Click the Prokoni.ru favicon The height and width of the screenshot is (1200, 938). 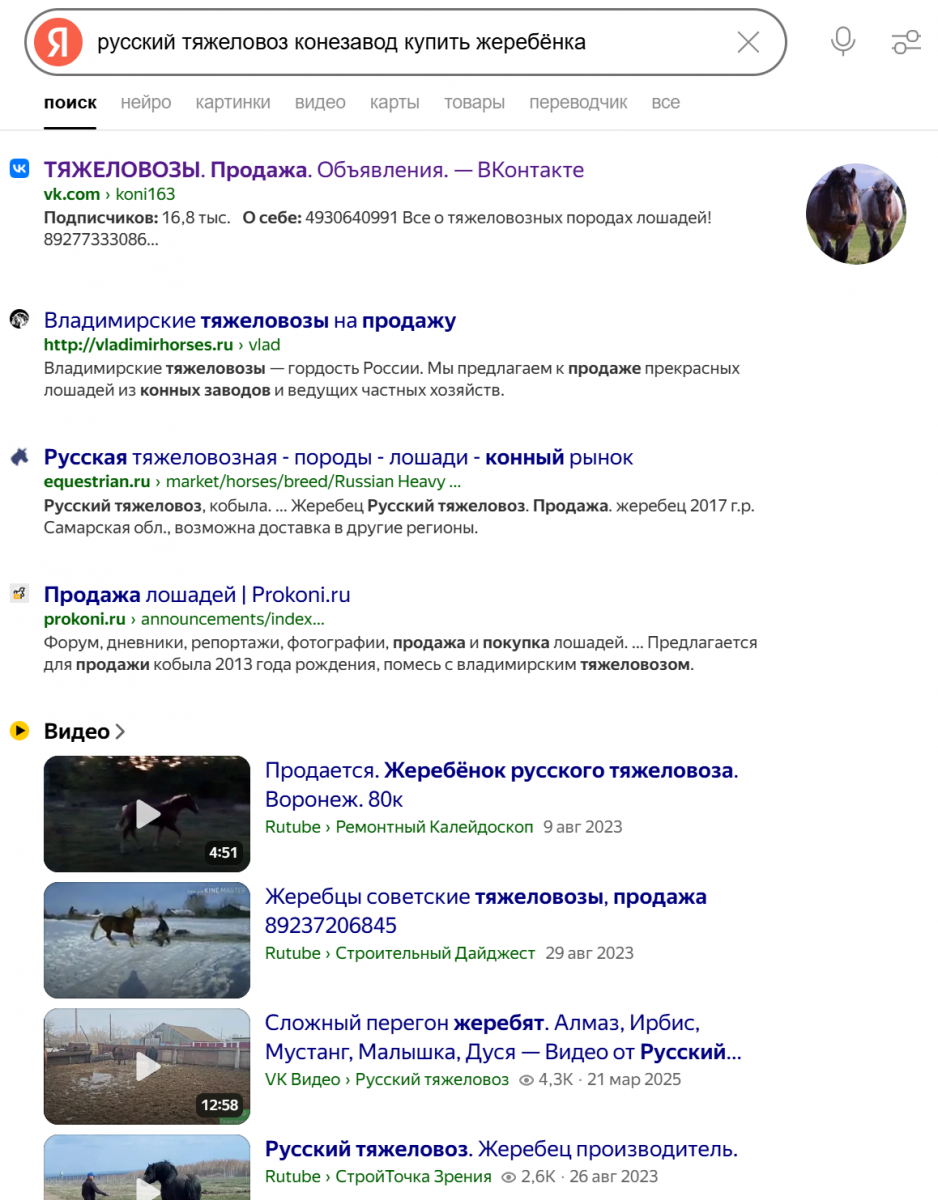[x=19, y=594]
